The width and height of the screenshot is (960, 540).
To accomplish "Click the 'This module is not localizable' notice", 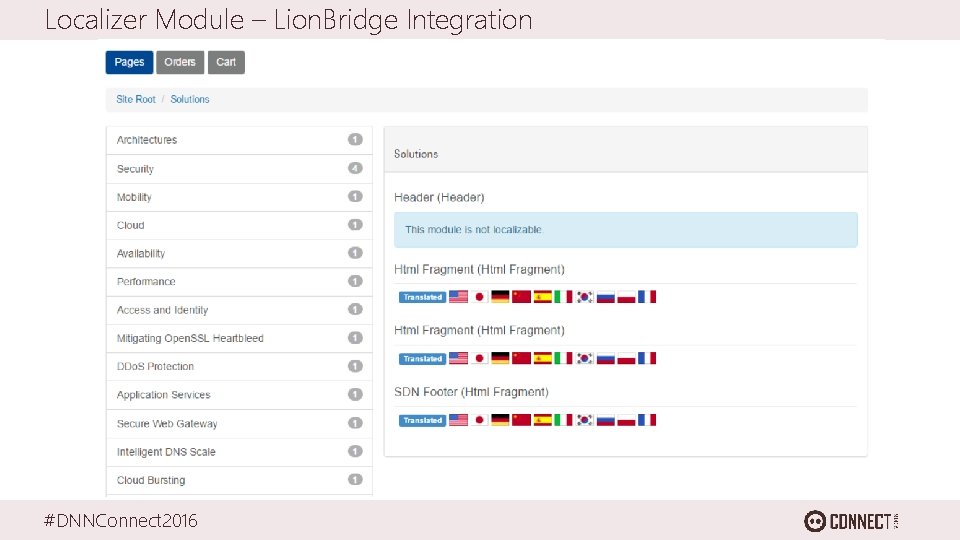I will pos(626,230).
